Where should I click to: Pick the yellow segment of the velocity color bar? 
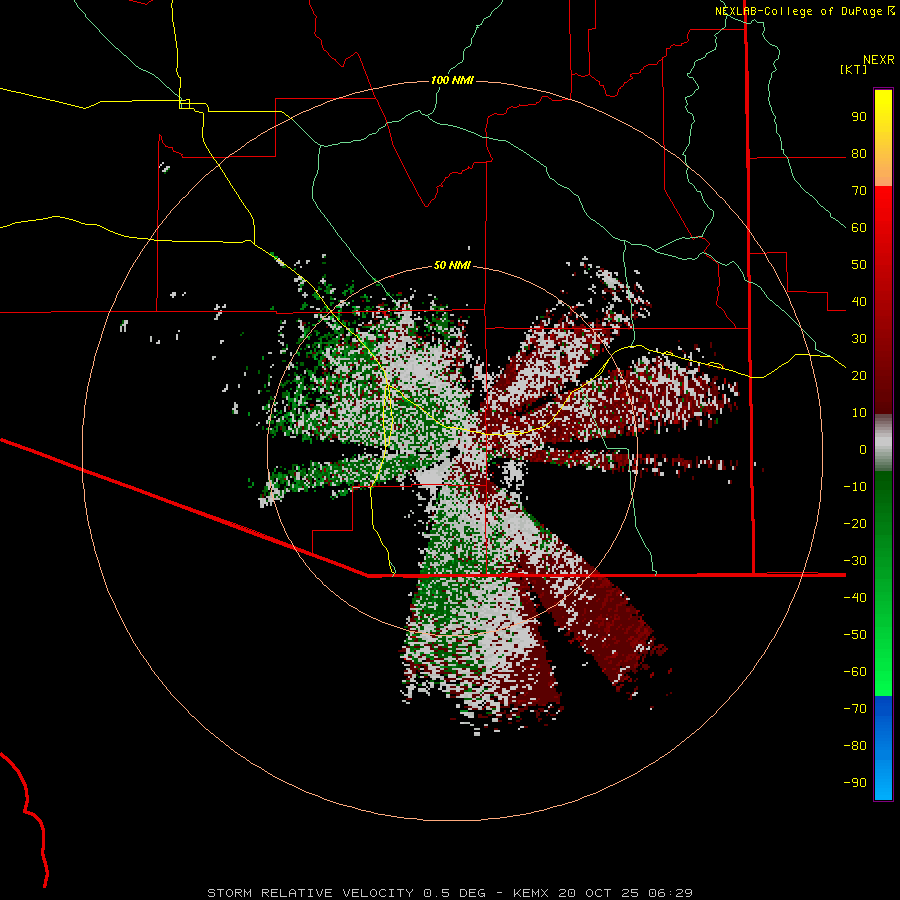coord(883,138)
